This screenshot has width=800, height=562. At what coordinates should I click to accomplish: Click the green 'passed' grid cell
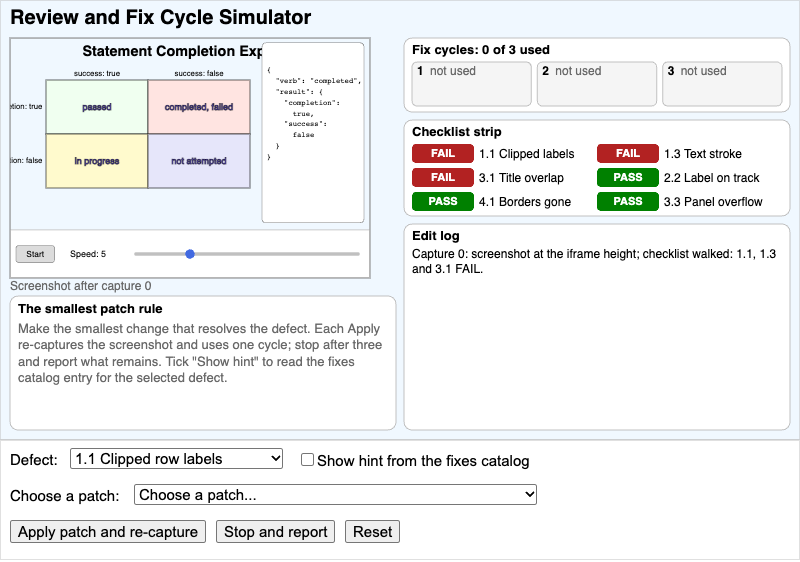(97, 107)
